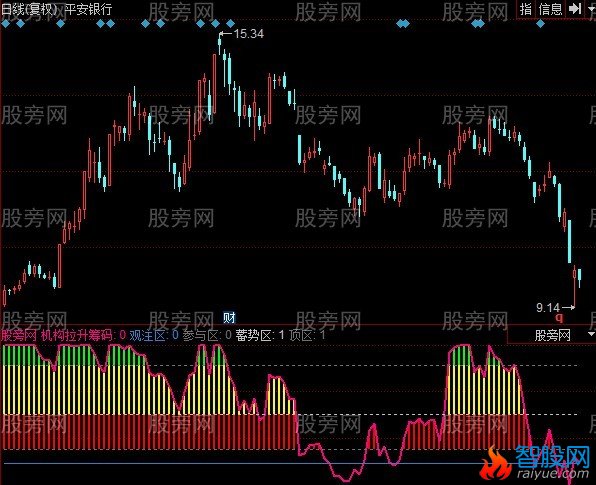The width and height of the screenshot is (596, 485).
Task: Click the 机构拉升筹码 indicator label
Action: (x=76, y=335)
